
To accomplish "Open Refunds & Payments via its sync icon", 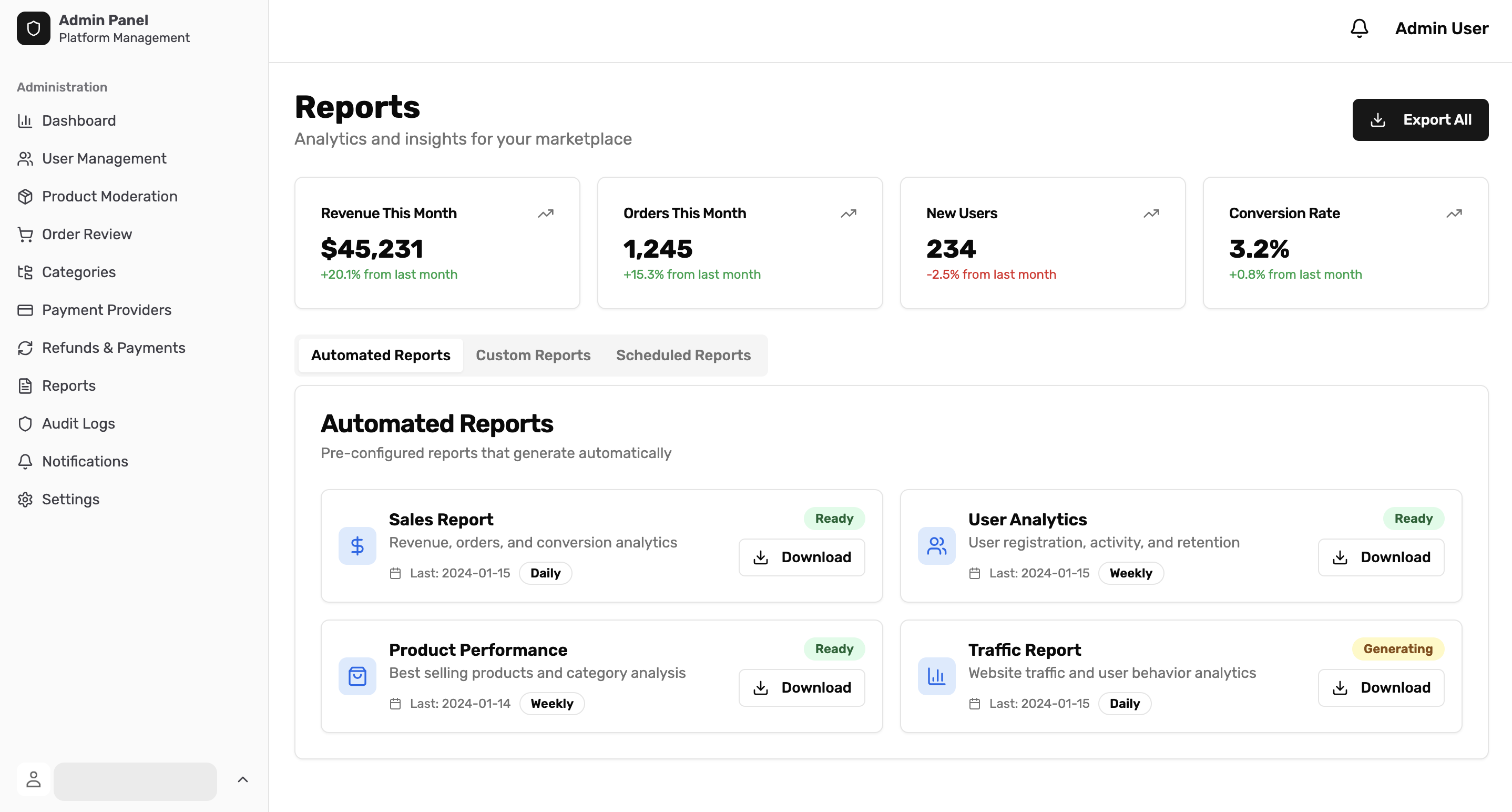I will pyautogui.click(x=25, y=348).
